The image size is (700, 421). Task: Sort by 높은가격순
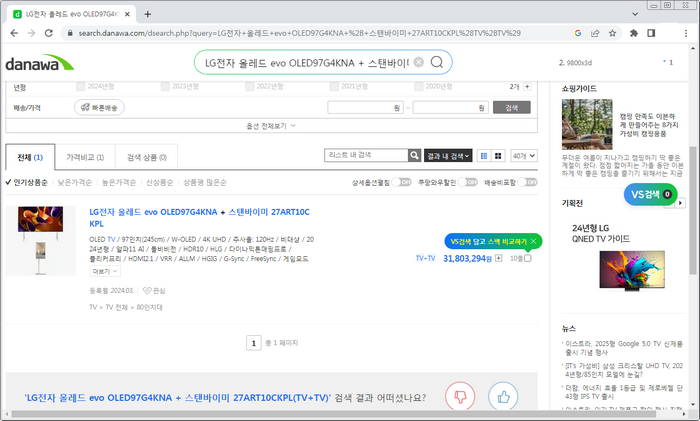pyautogui.click(x=119, y=183)
